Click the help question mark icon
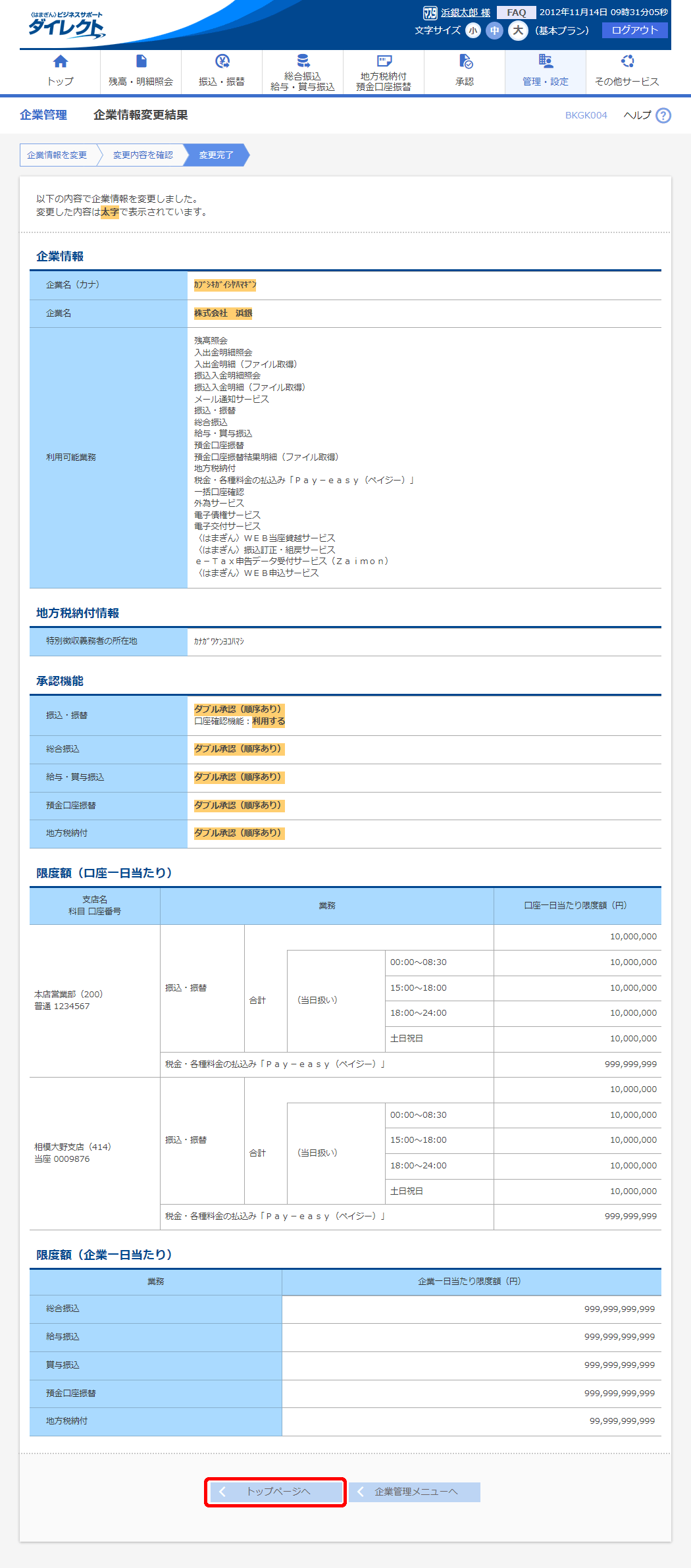The image size is (691, 1568). click(663, 116)
